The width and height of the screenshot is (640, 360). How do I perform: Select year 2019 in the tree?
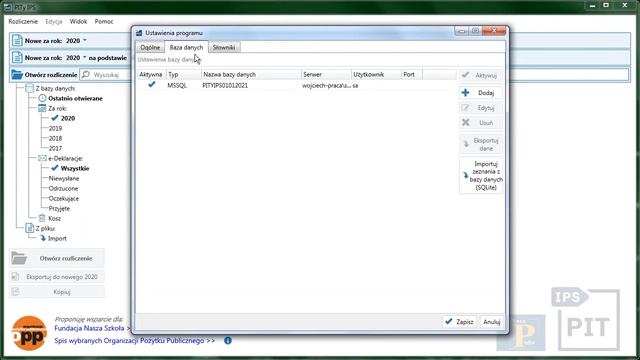(55, 128)
